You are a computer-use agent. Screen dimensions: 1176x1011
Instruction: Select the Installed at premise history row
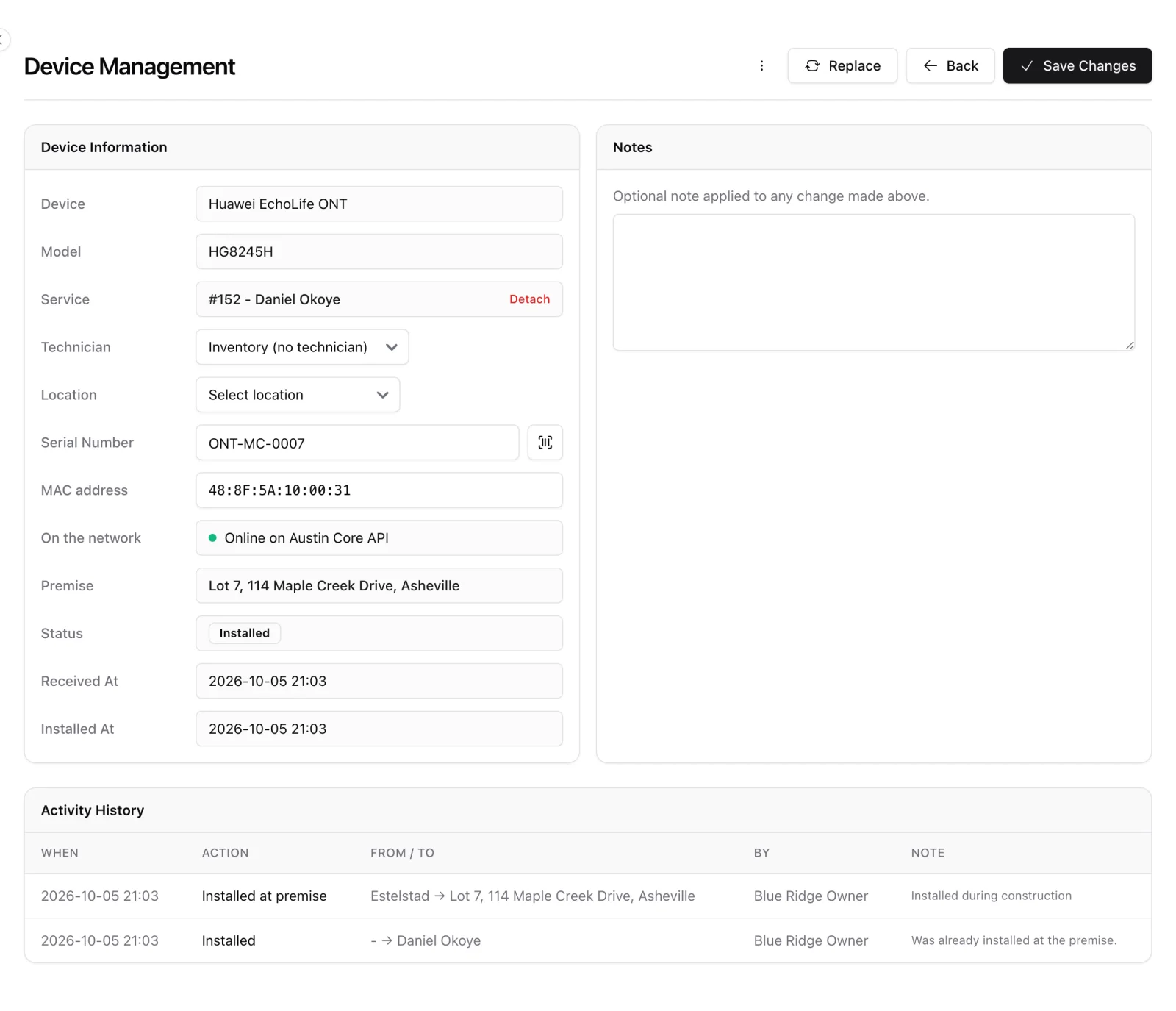[587, 896]
